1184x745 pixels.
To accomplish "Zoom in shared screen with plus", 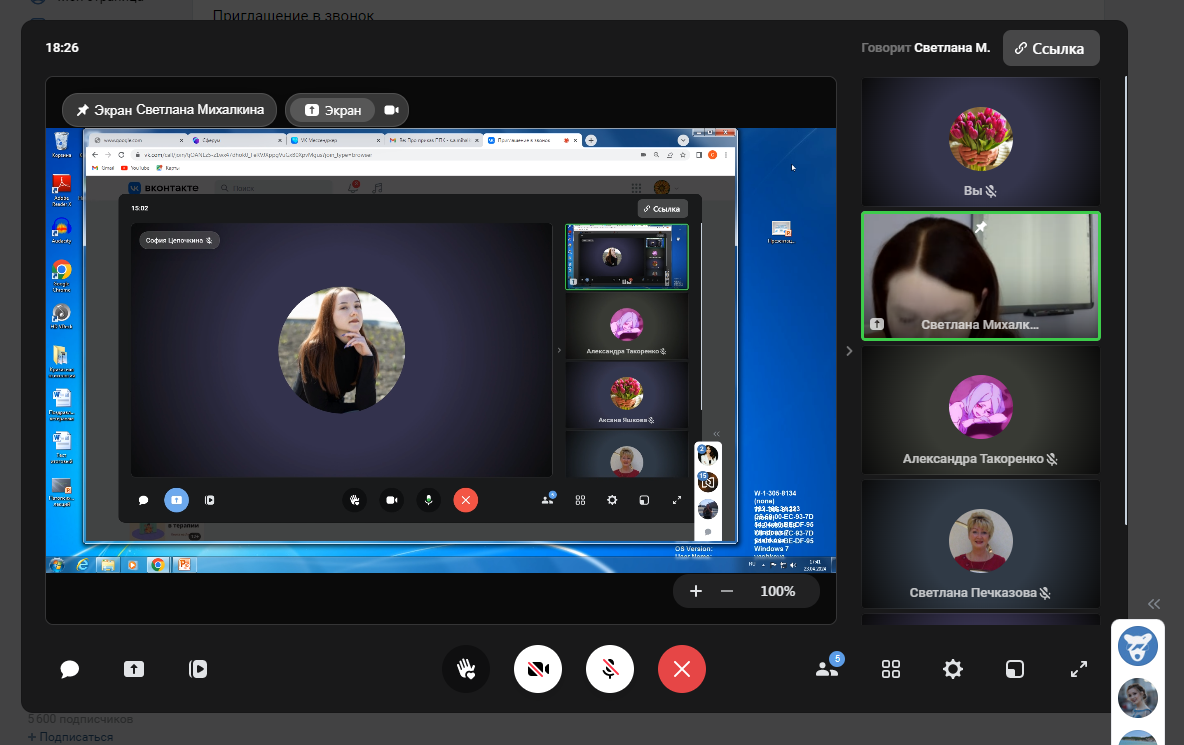I will pyautogui.click(x=696, y=591).
